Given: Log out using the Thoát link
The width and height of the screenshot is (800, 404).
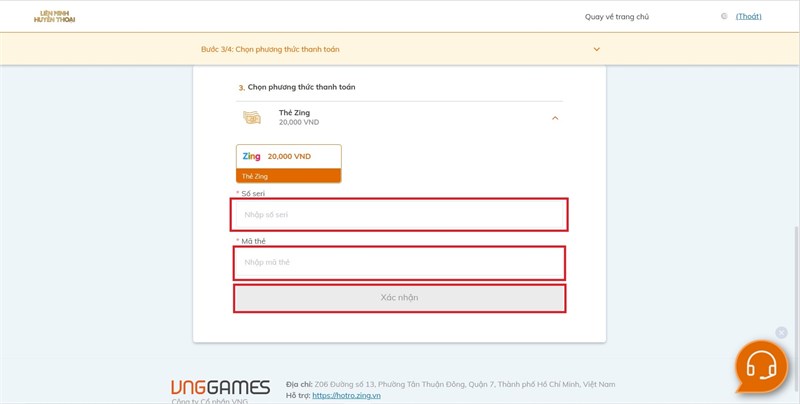Looking at the screenshot, I should [748, 17].
